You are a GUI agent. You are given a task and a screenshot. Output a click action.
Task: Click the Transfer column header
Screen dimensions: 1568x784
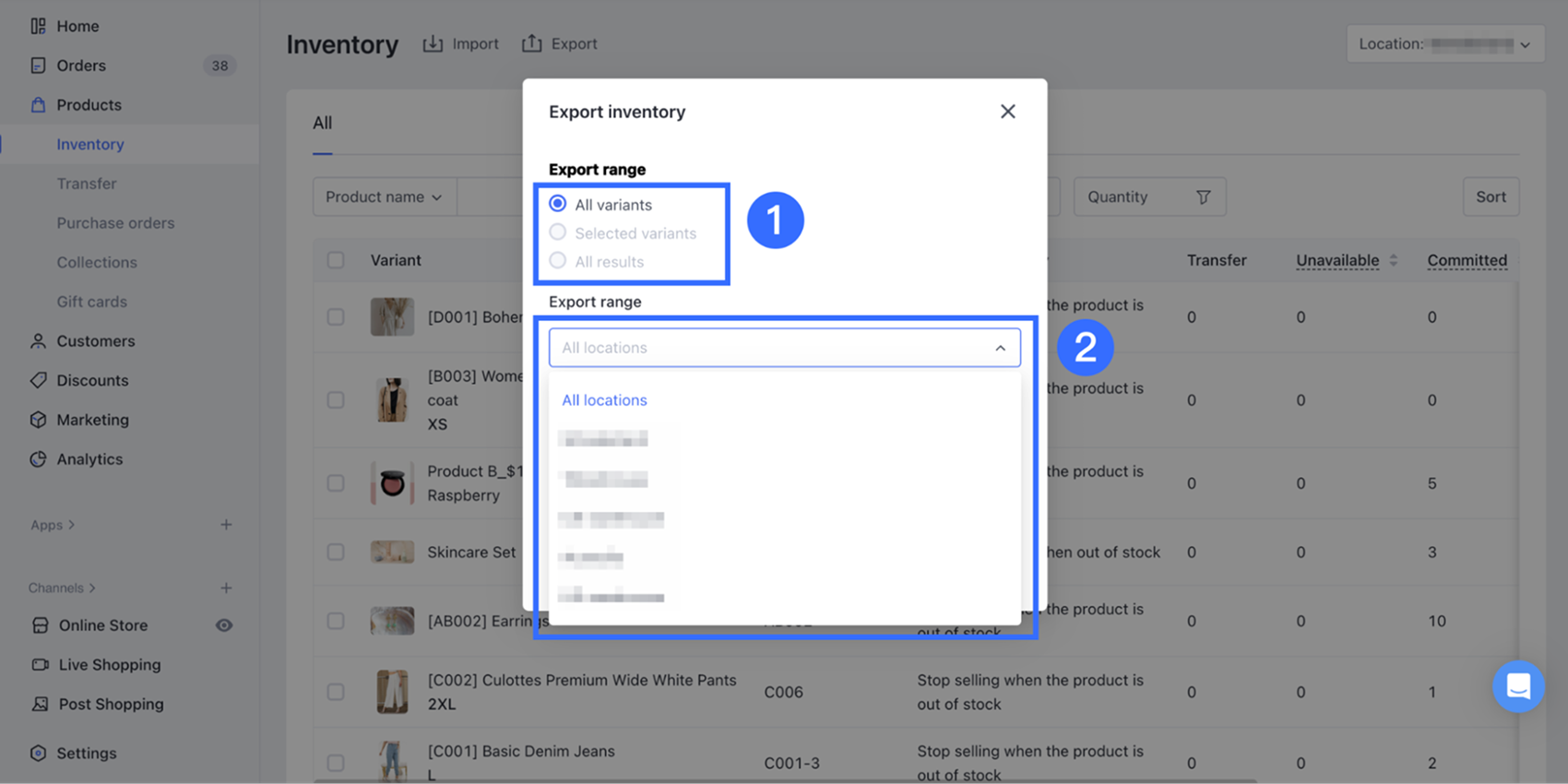click(1217, 260)
